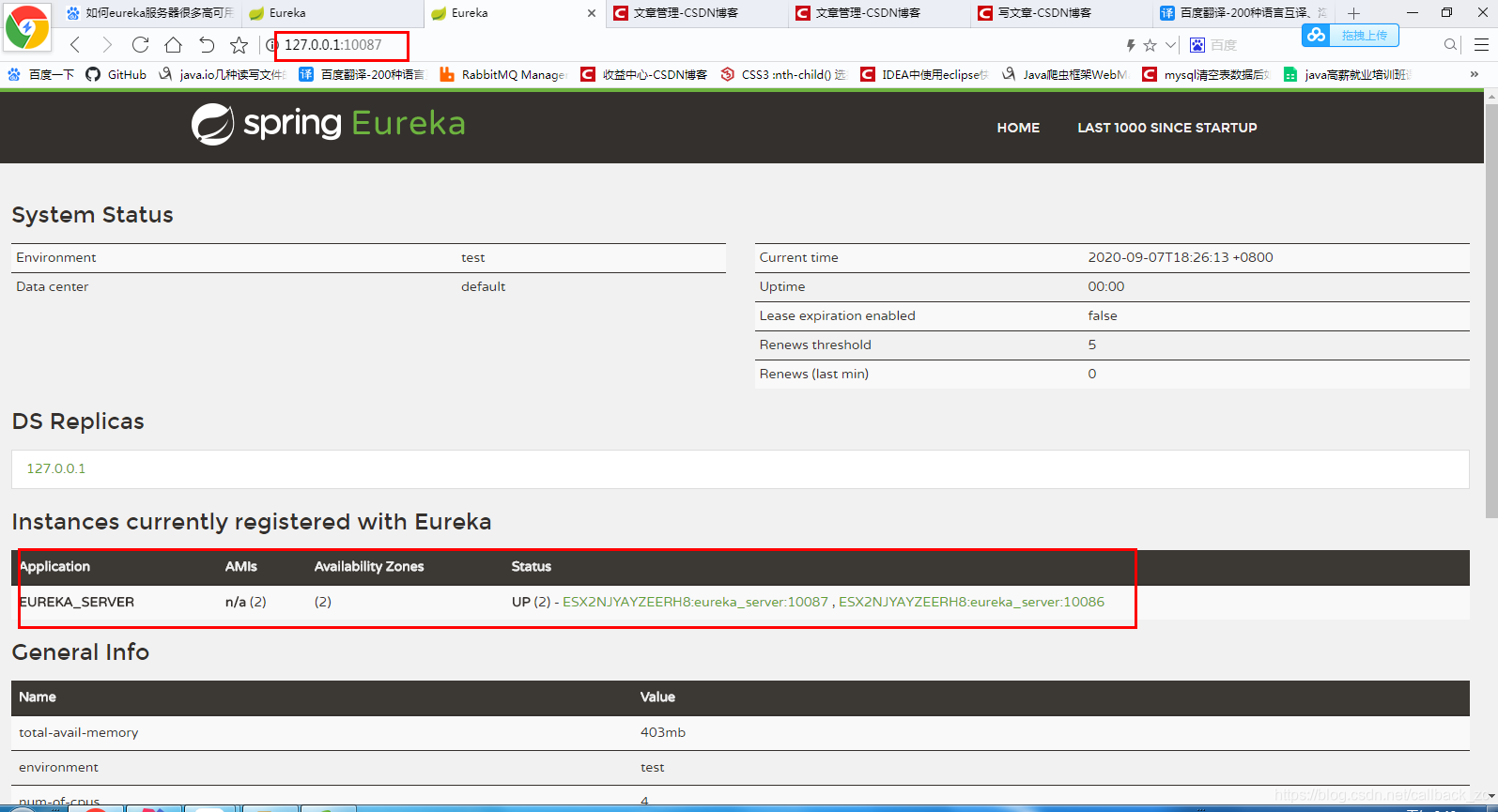Open the 127.0.0.1 DS replica link
Screen dimensions: 1498x812
(x=55, y=468)
